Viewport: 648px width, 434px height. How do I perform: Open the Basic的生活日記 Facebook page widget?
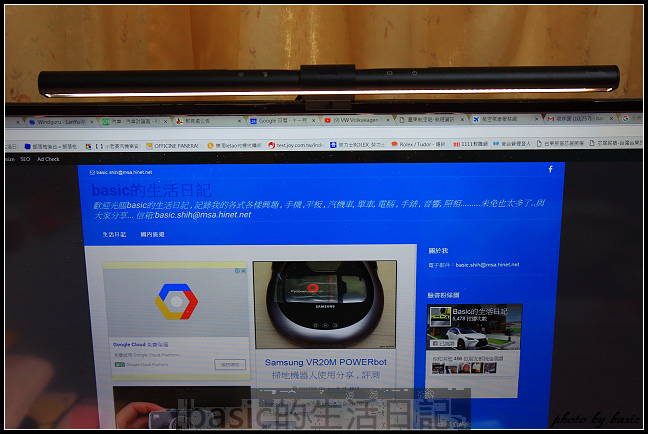click(480, 311)
